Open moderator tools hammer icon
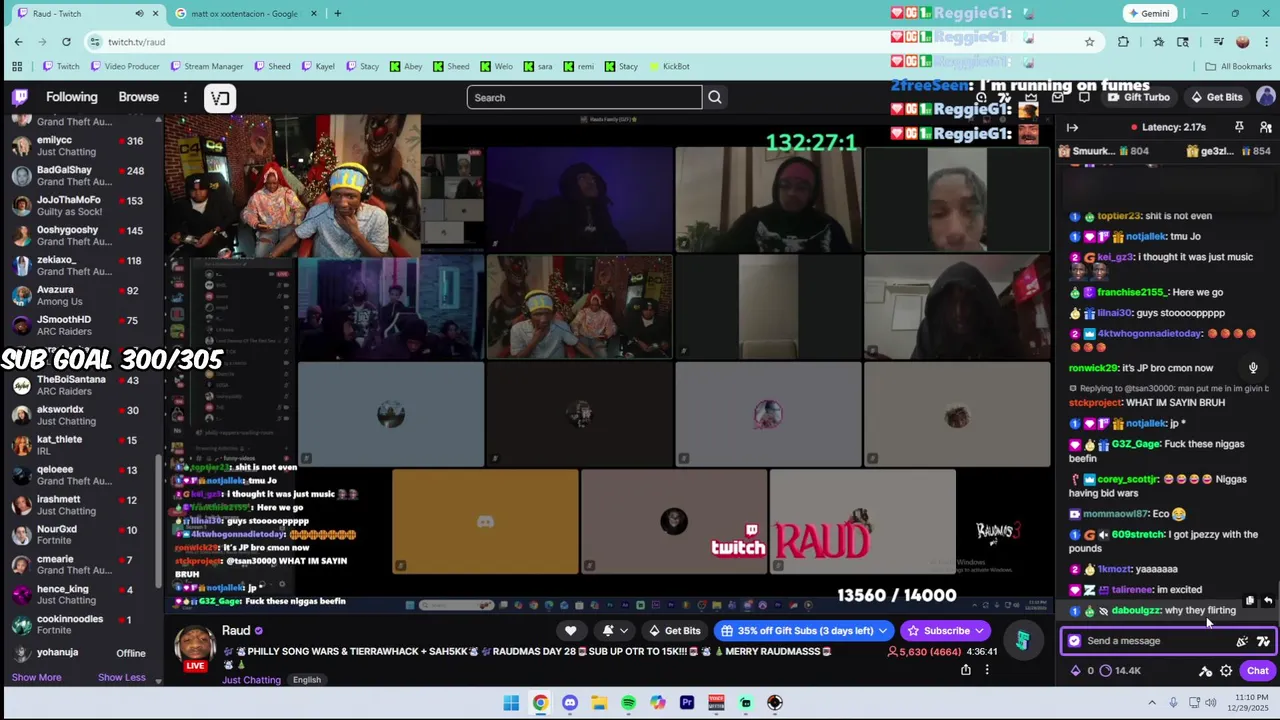Screen dimensions: 1280x720 tap(1205, 671)
